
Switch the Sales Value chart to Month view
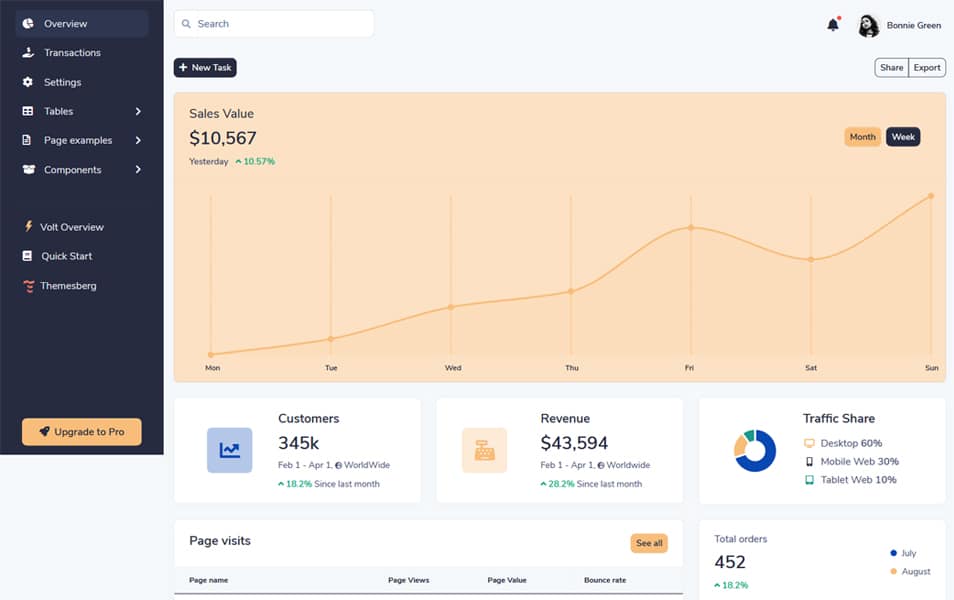[862, 137]
